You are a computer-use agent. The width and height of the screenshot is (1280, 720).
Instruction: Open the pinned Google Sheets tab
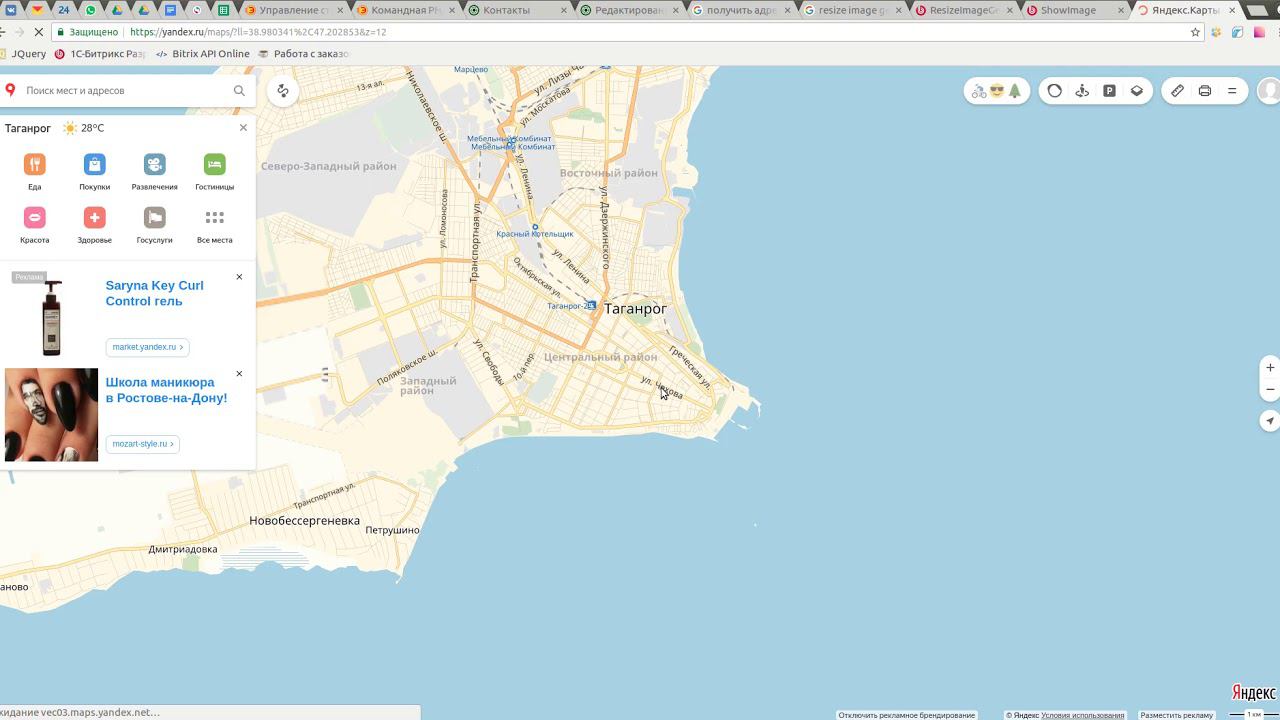click(223, 10)
